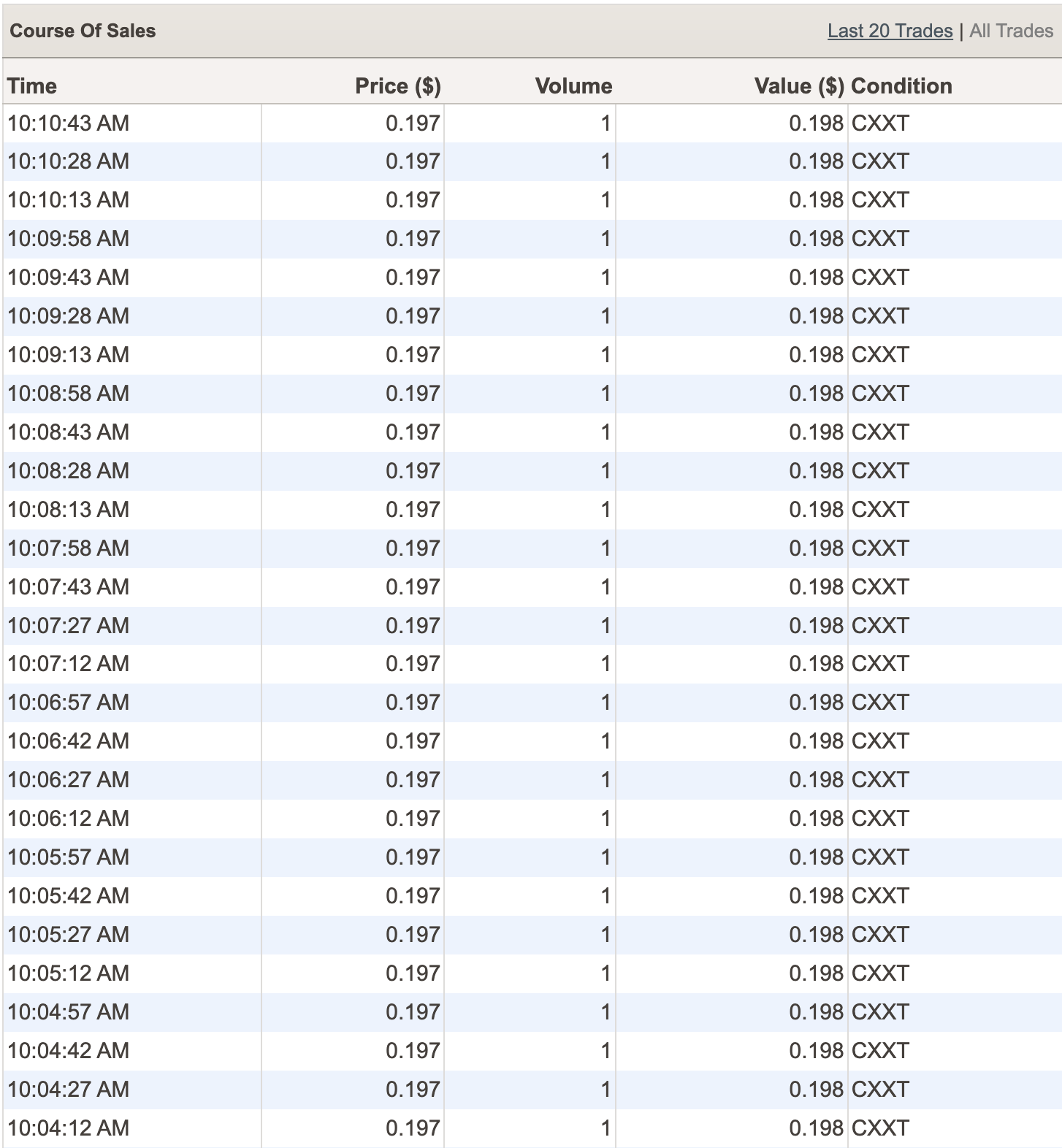Click the volume of the 10:09:28 AM trade
The width and height of the screenshot is (1062, 1148).
point(605,316)
